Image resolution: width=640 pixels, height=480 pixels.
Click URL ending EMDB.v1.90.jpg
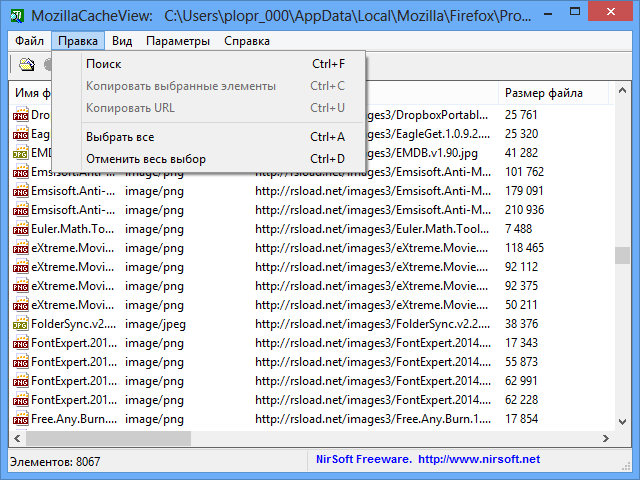[422, 153]
